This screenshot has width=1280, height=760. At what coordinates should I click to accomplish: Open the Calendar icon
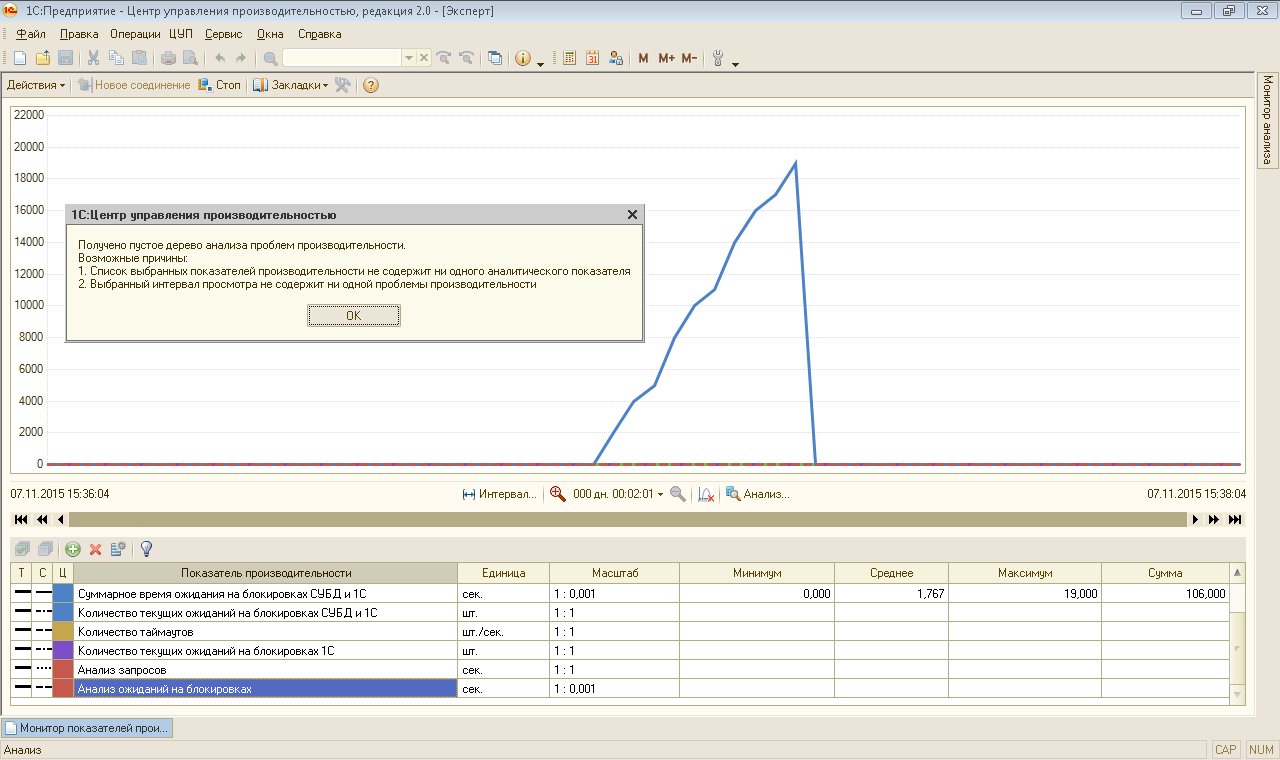(x=593, y=58)
